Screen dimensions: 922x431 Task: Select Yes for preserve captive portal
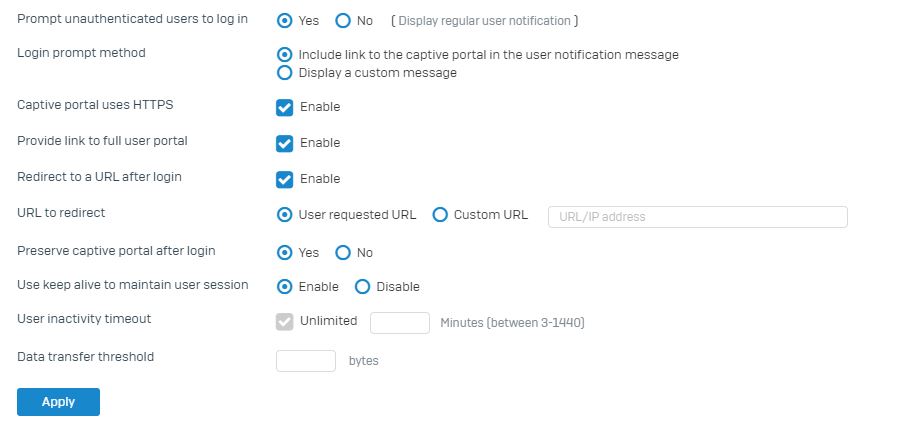(285, 253)
